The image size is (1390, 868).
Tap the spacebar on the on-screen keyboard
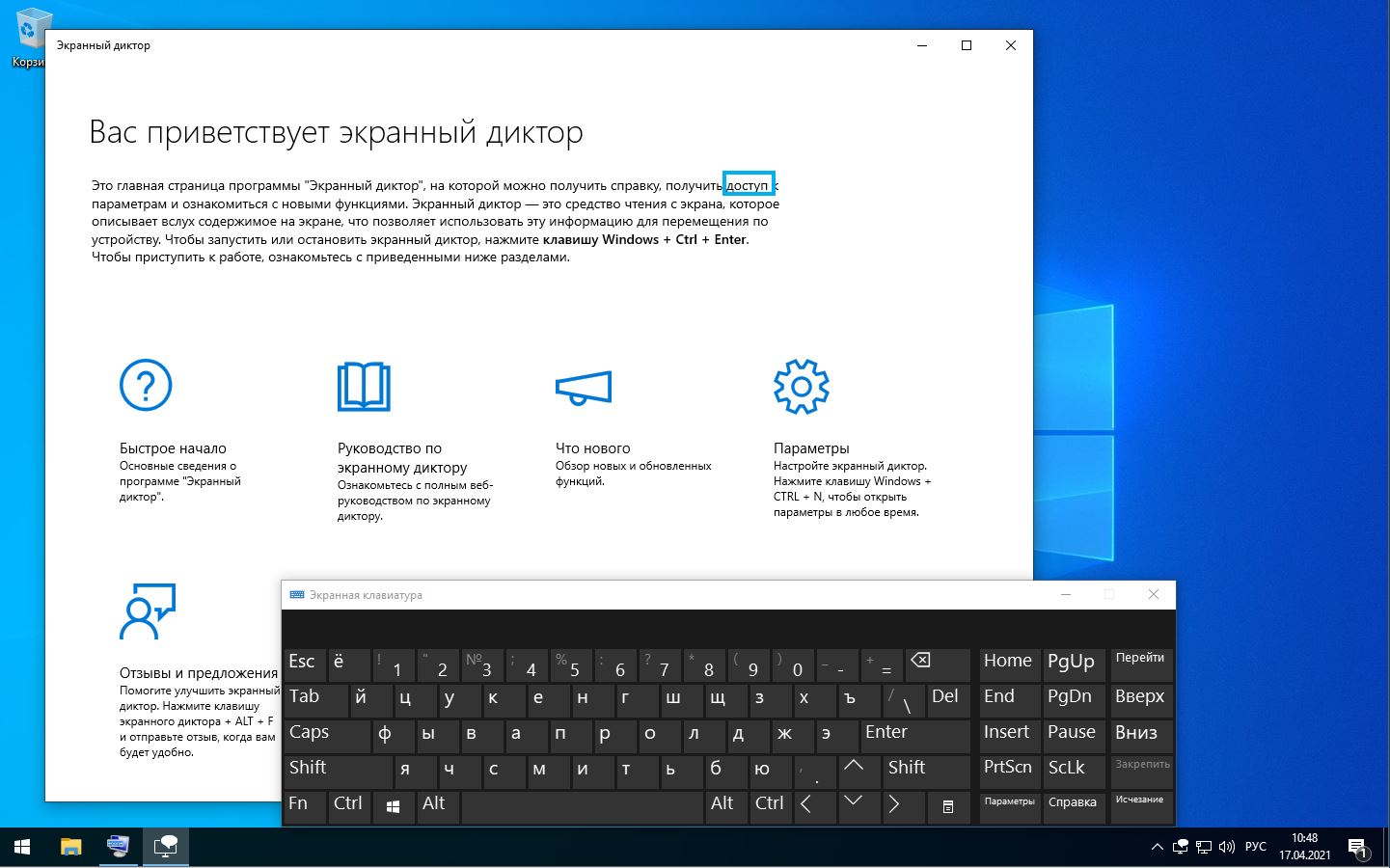click(x=582, y=806)
